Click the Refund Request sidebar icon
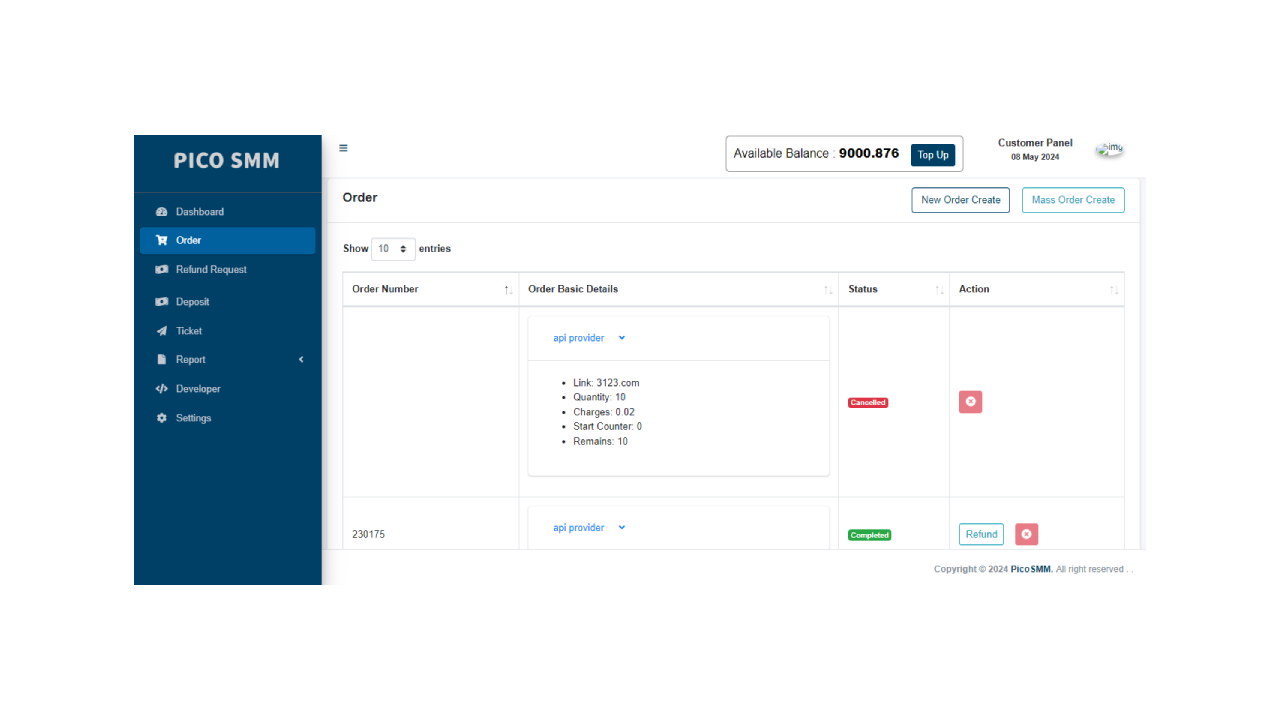The width and height of the screenshot is (1280, 720). [162, 269]
